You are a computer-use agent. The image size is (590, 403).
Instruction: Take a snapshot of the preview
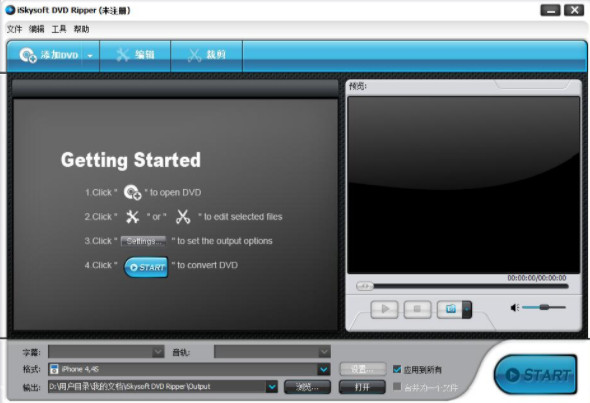point(450,309)
